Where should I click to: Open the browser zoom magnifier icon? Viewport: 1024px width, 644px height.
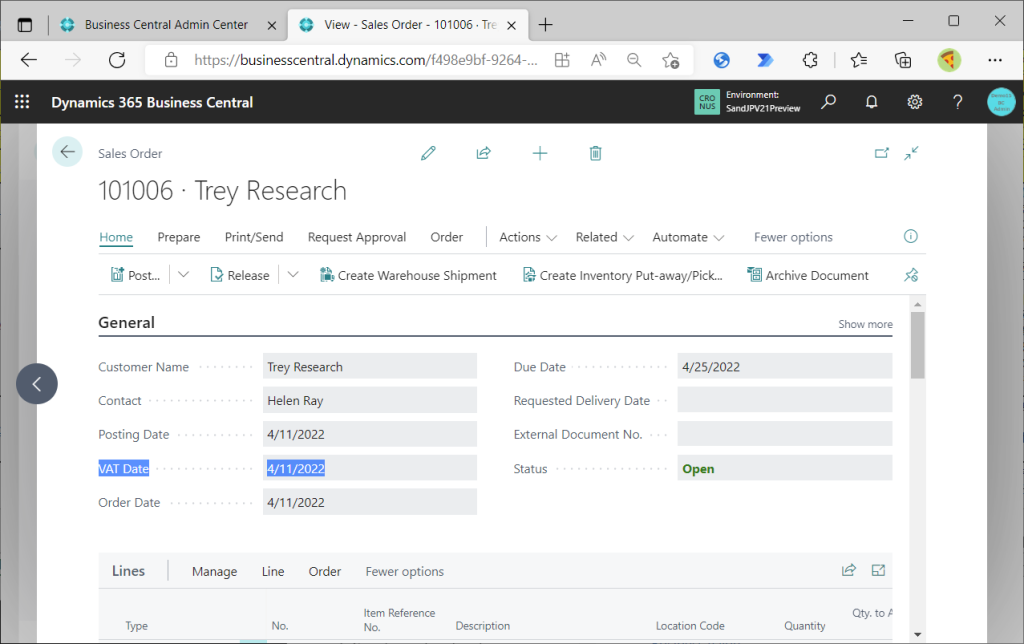point(633,60)
